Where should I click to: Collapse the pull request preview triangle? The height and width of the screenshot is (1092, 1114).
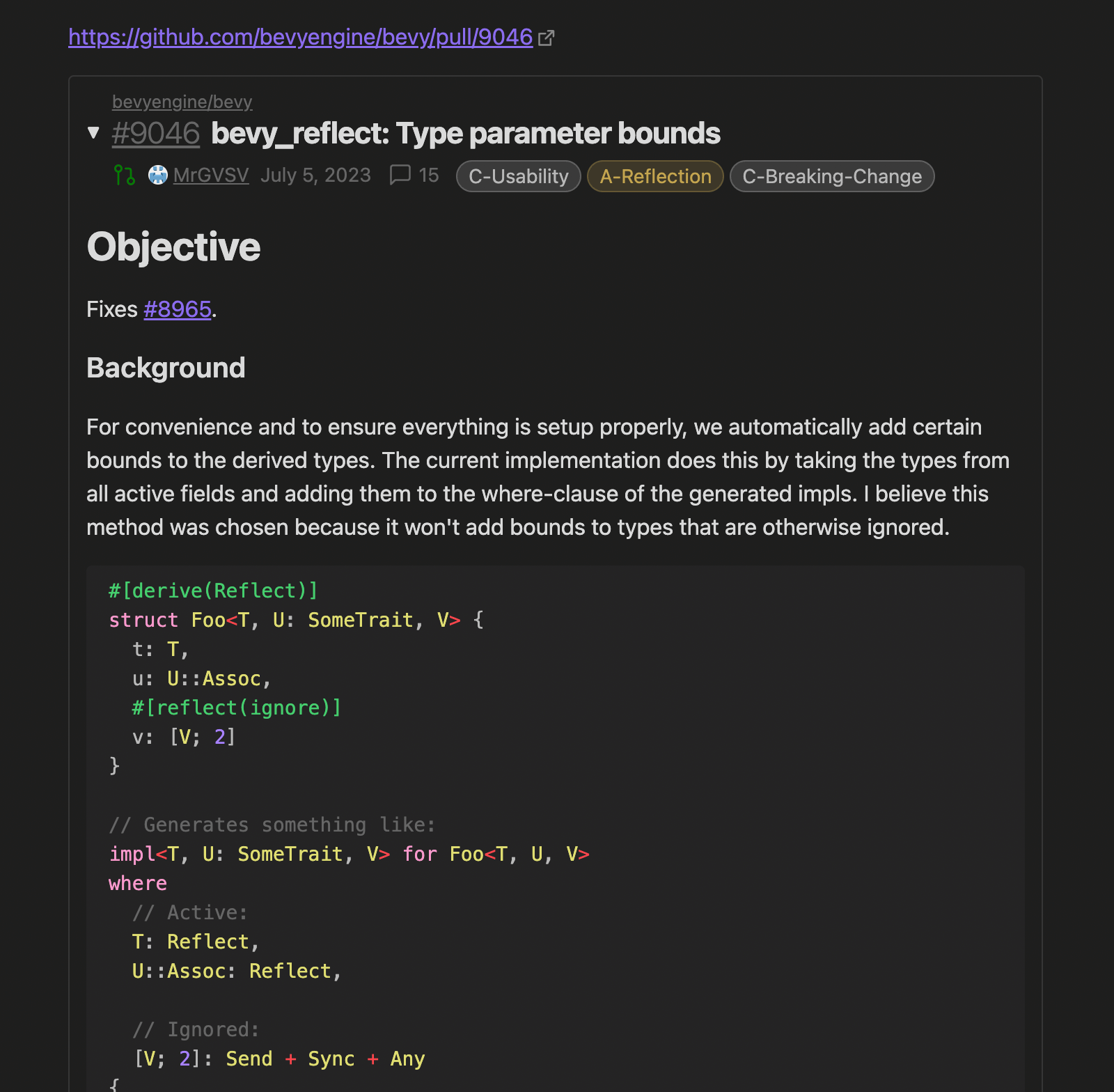[93, 132]
